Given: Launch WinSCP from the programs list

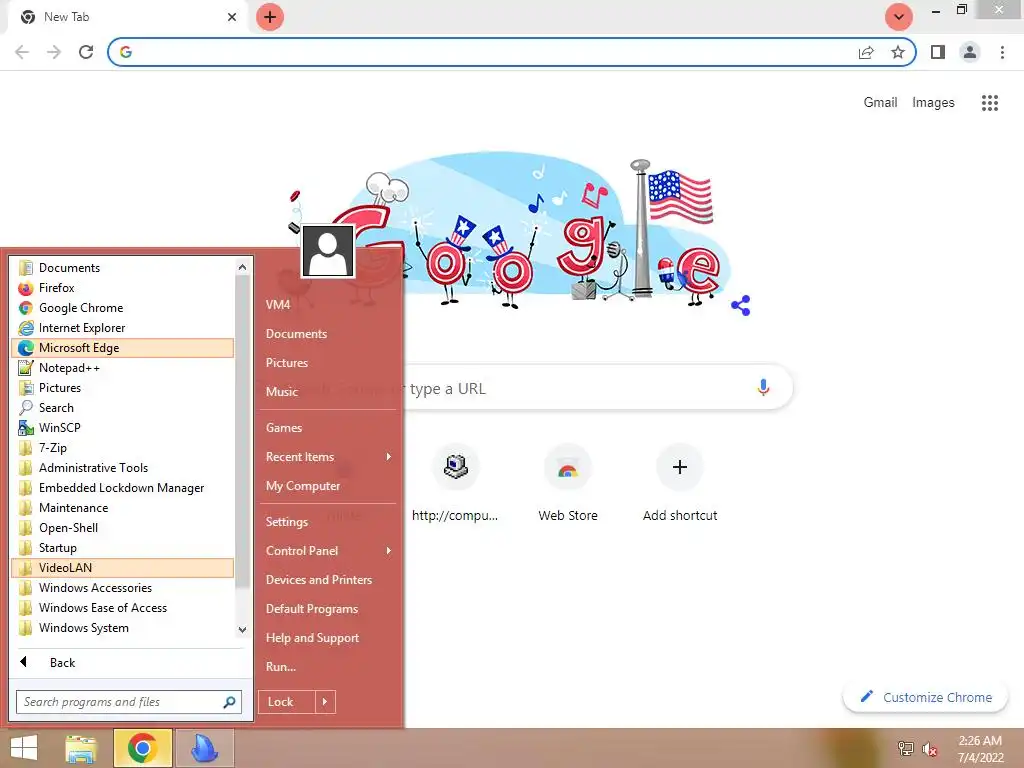Looking at the screenshot, I should [123, 428].
